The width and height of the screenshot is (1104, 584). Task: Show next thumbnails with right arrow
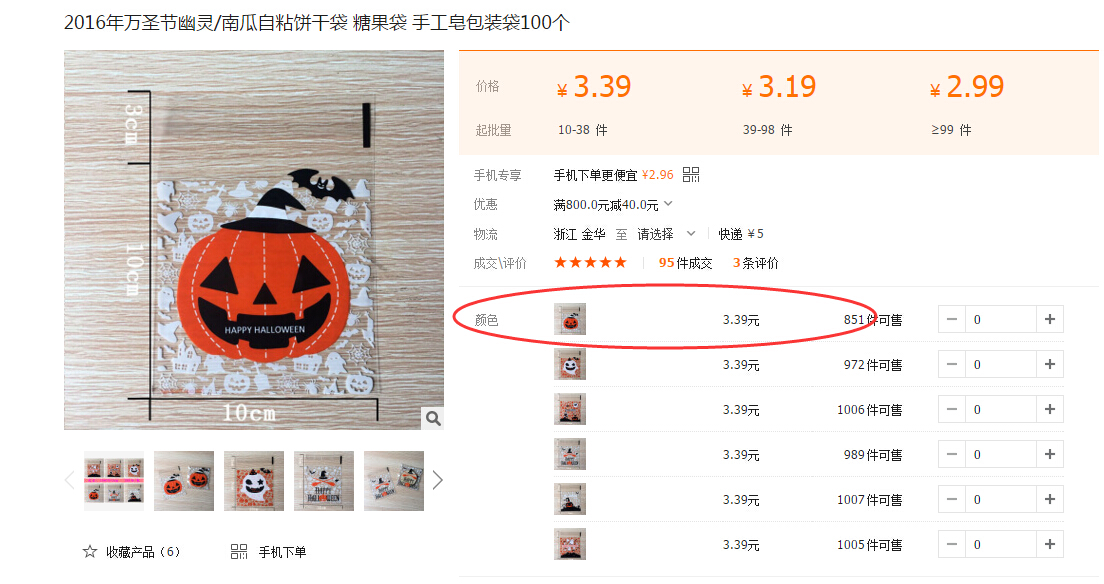[437, 480]
